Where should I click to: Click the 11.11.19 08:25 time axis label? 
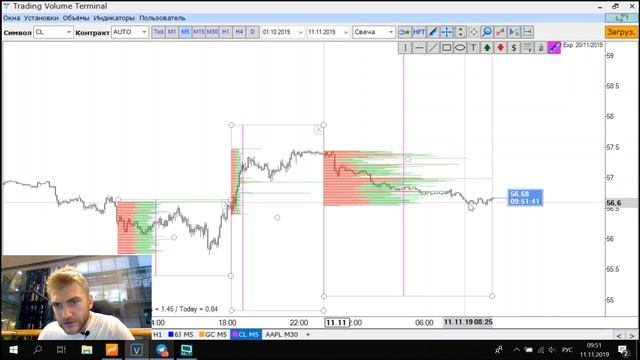[468, 322]
